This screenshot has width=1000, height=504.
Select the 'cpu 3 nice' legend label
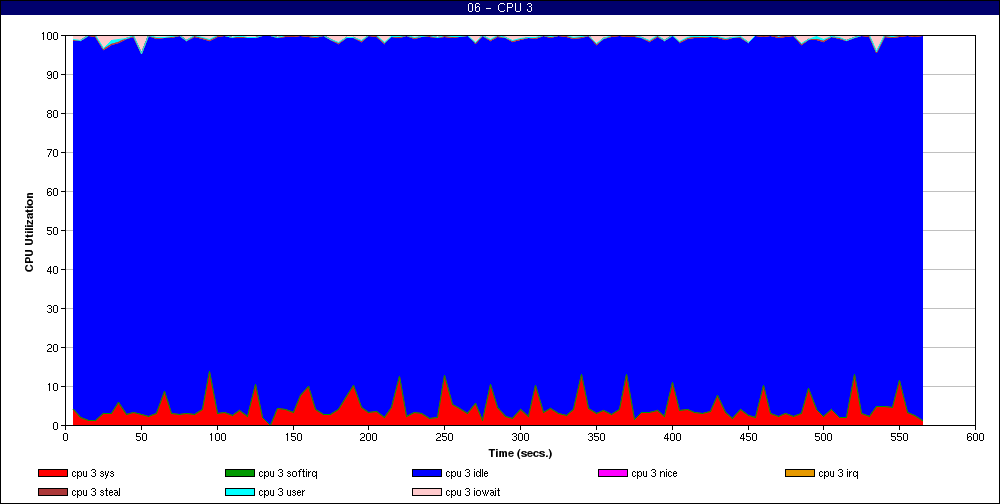654,474
